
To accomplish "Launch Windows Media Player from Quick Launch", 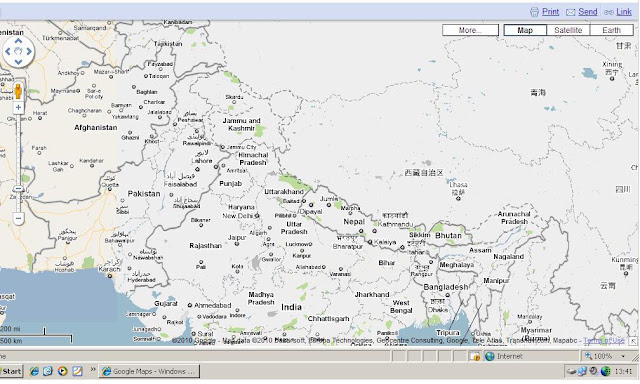I will point(62,371).
